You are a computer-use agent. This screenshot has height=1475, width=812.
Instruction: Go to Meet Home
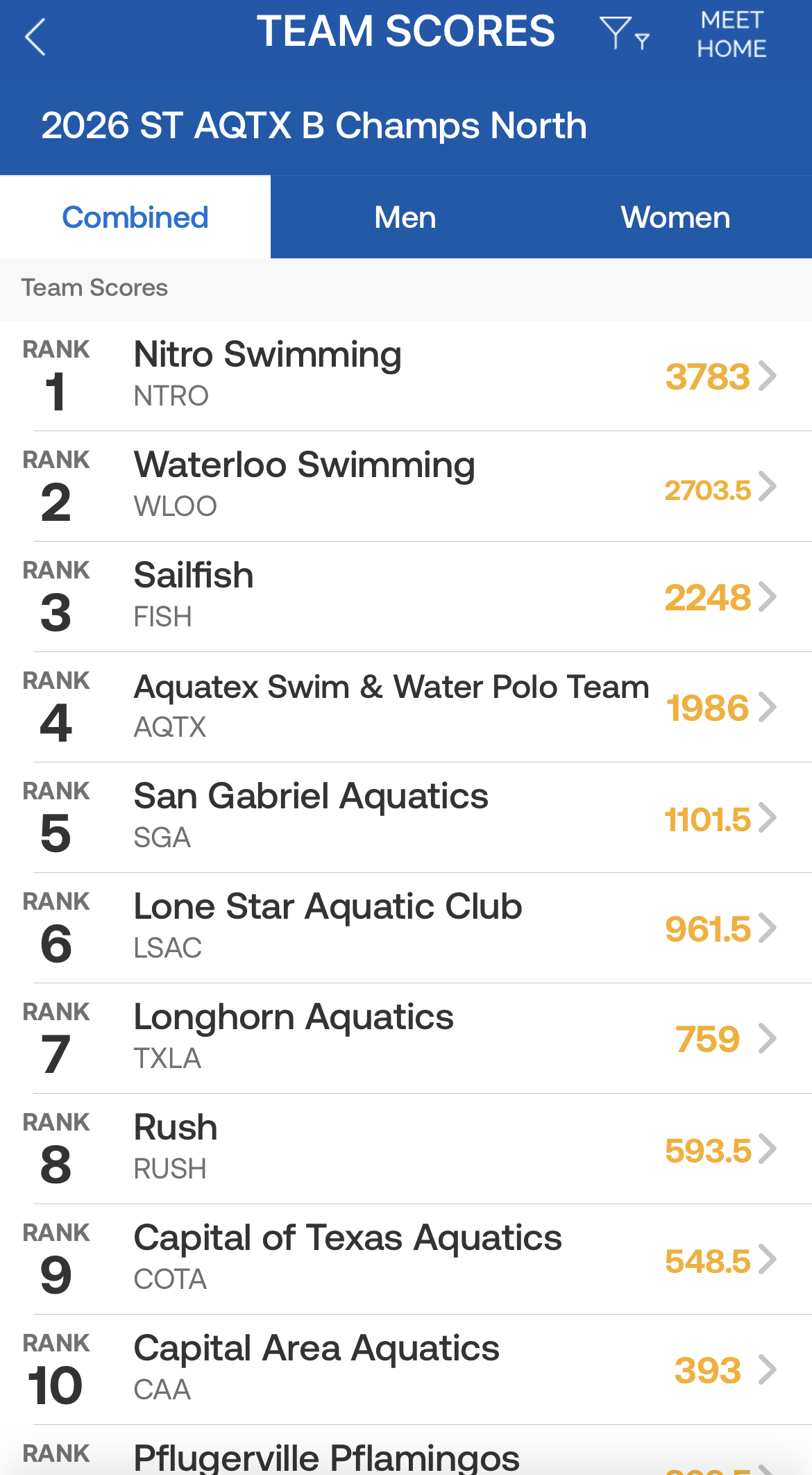coord(731,35)
